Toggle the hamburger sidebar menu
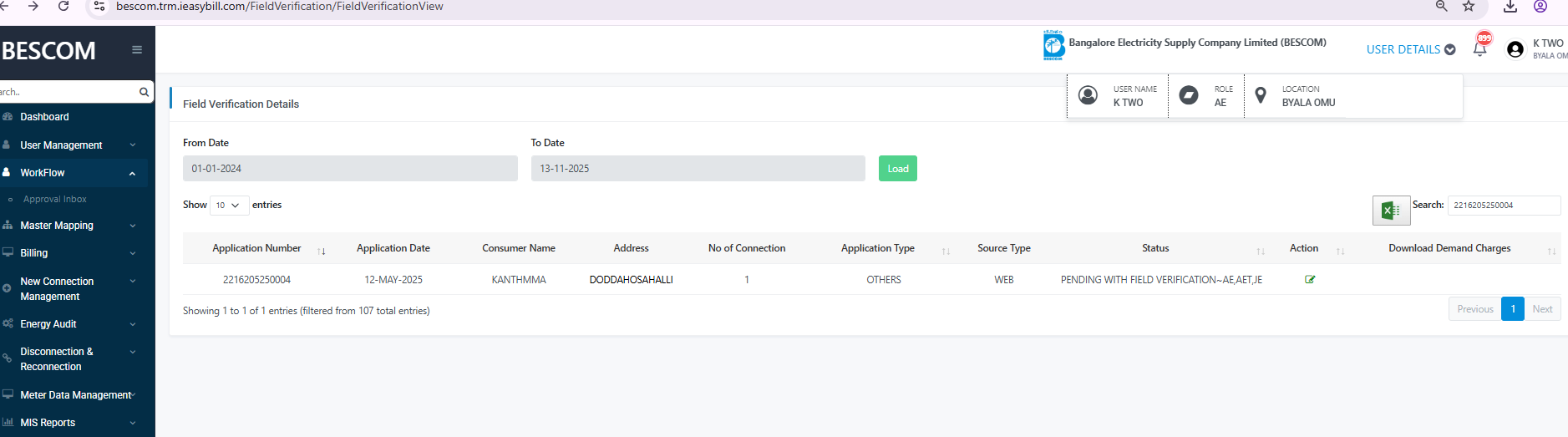 click(137, 49)
